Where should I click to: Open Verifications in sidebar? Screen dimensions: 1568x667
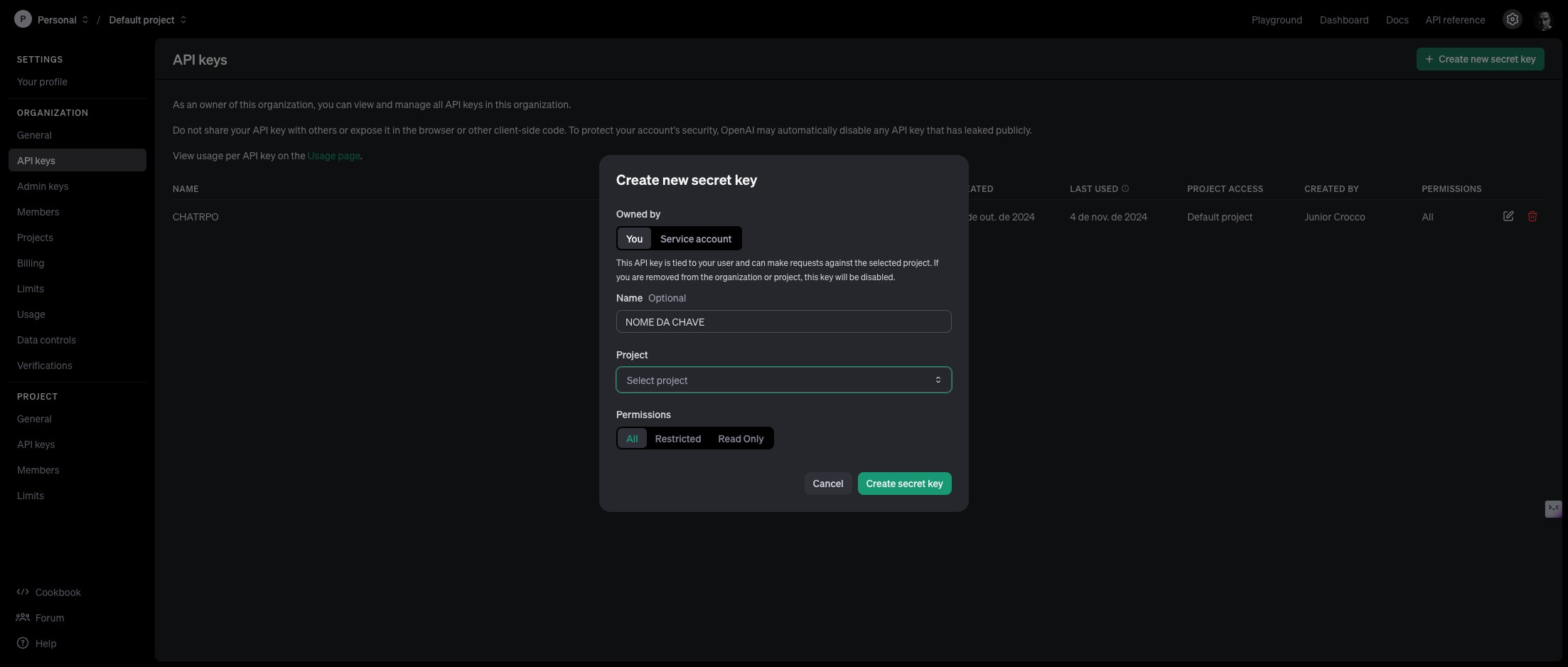pos(77,365)
